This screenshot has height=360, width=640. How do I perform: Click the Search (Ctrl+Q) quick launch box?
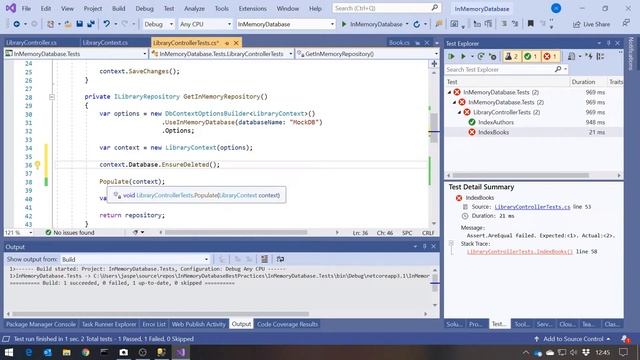[387, 8]
